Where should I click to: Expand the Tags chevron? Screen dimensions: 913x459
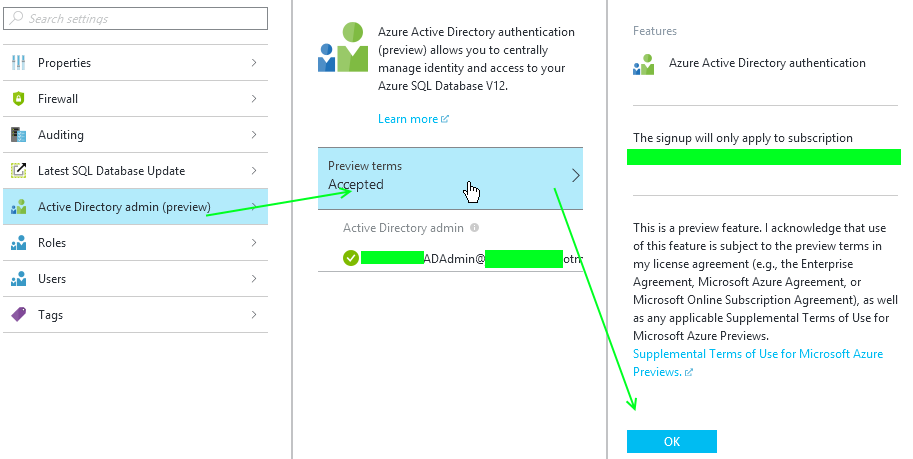(254, 315)
